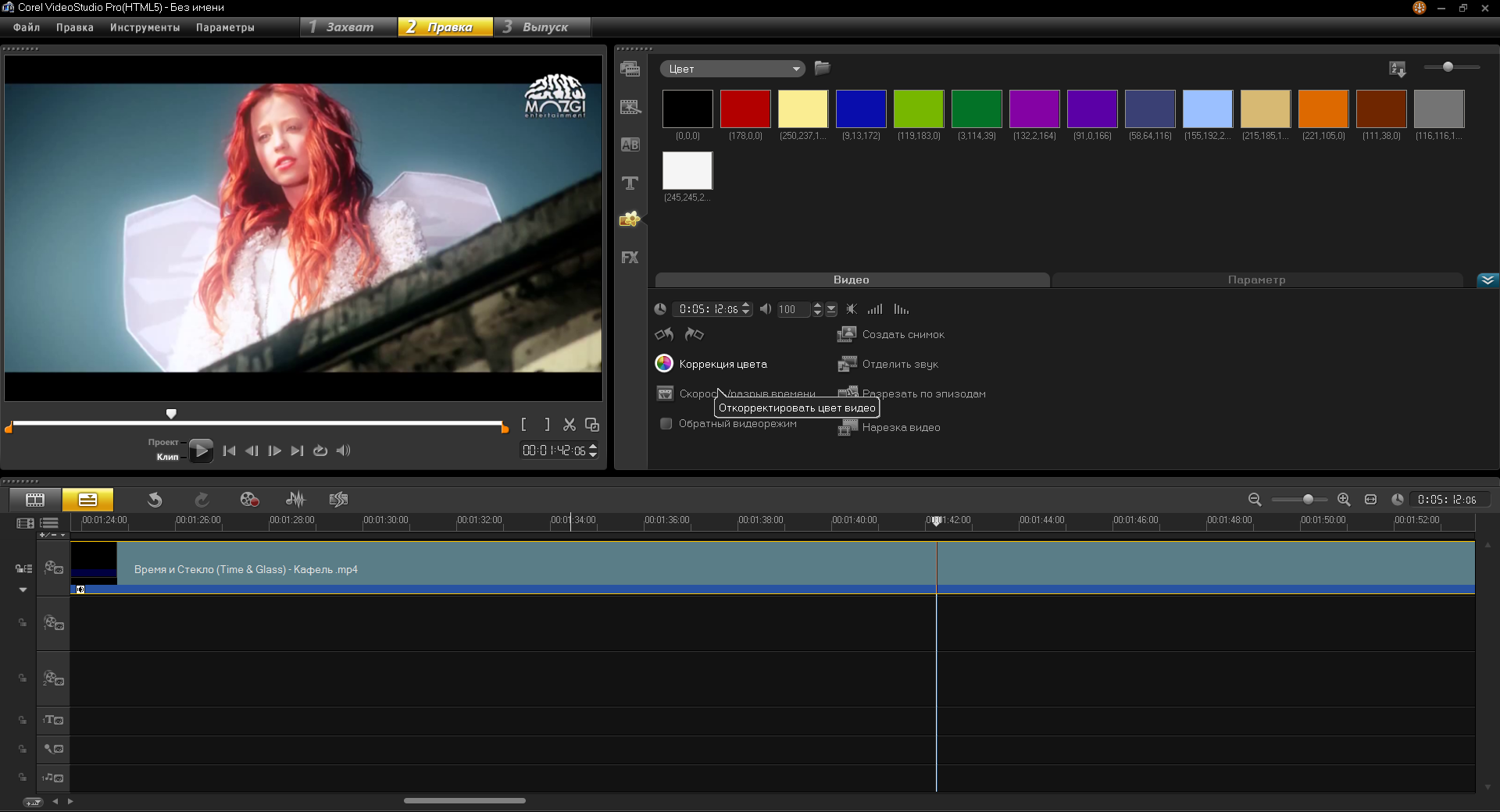Zoom in the timeline
1500x812 pixels.
[x=1344, y=500]
